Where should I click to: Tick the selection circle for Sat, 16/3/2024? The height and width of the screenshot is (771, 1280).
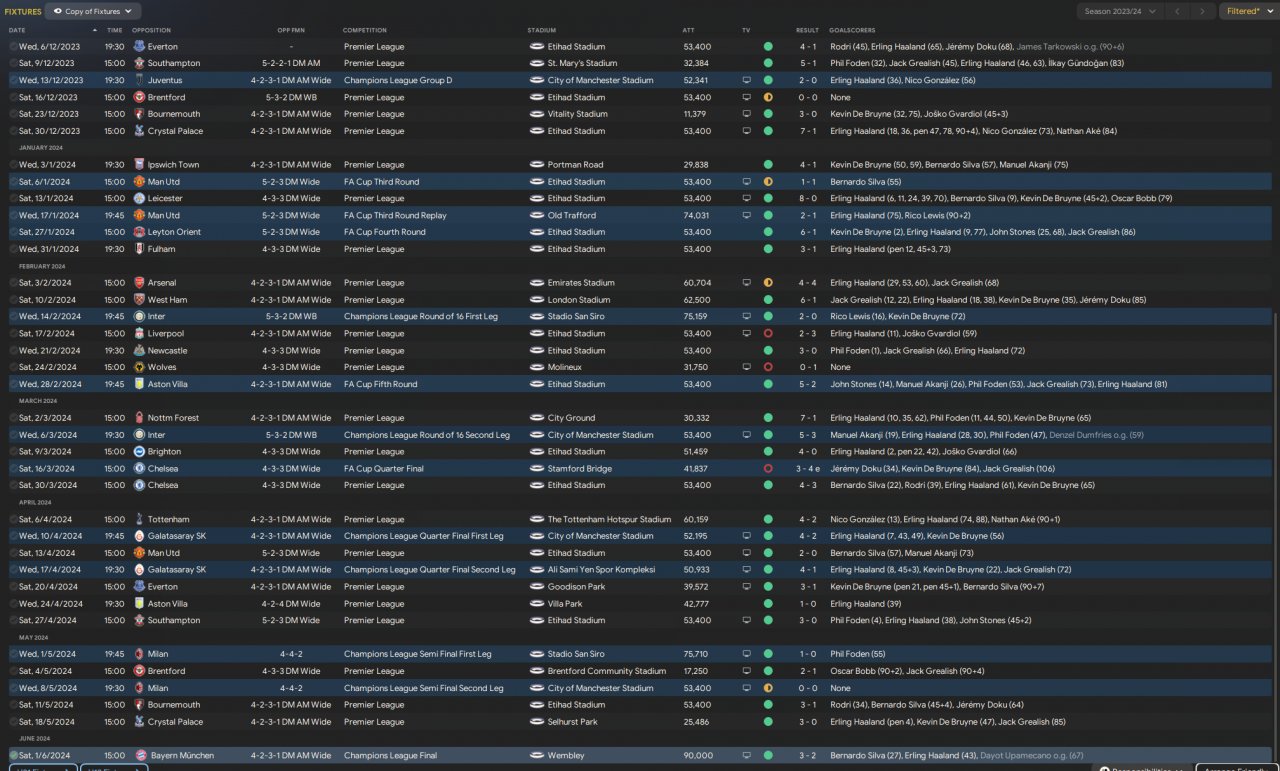point(13,468)
